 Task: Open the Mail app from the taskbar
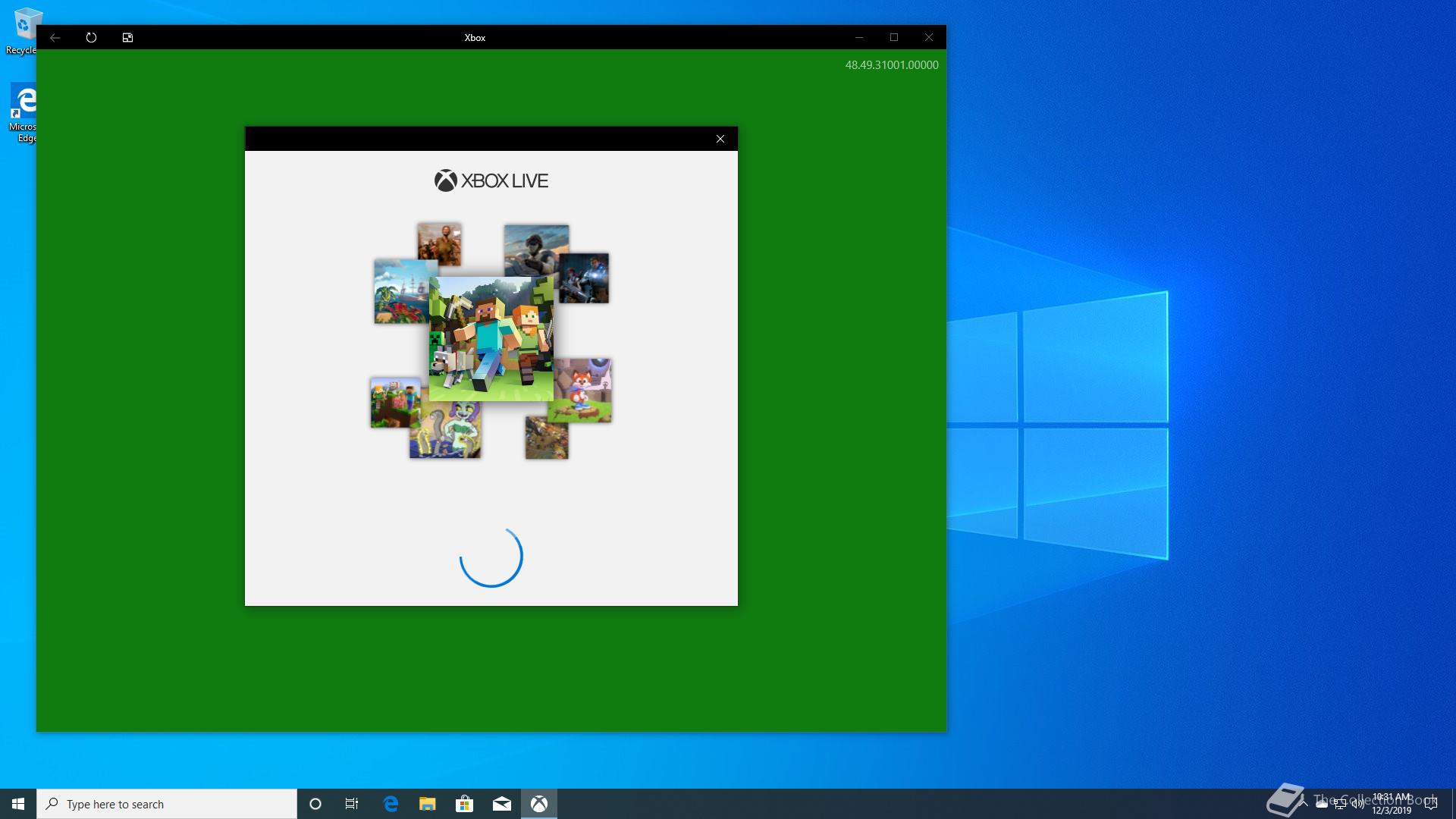[502, 804]
